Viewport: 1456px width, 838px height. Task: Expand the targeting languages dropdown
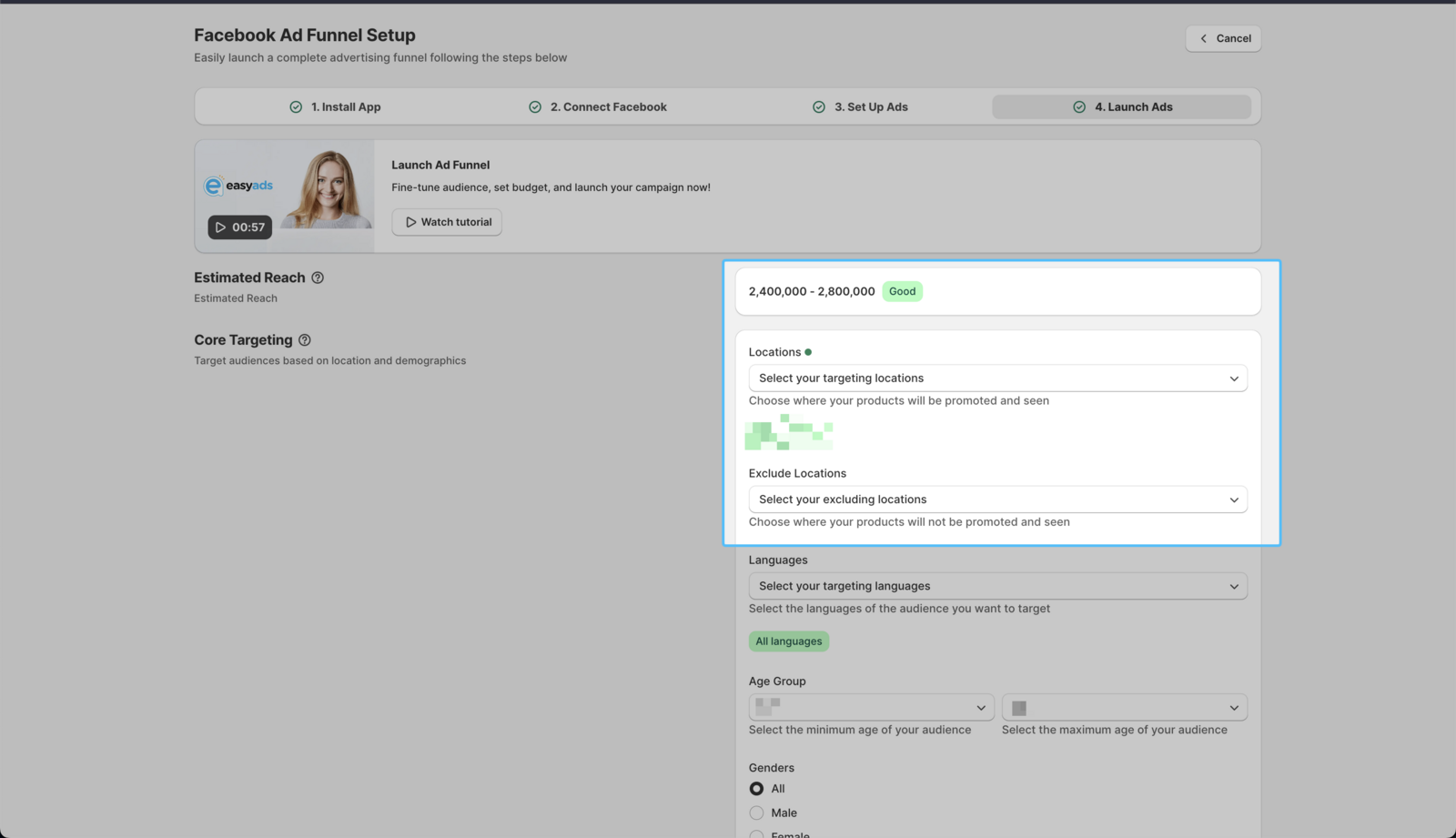tap(997, 586)
